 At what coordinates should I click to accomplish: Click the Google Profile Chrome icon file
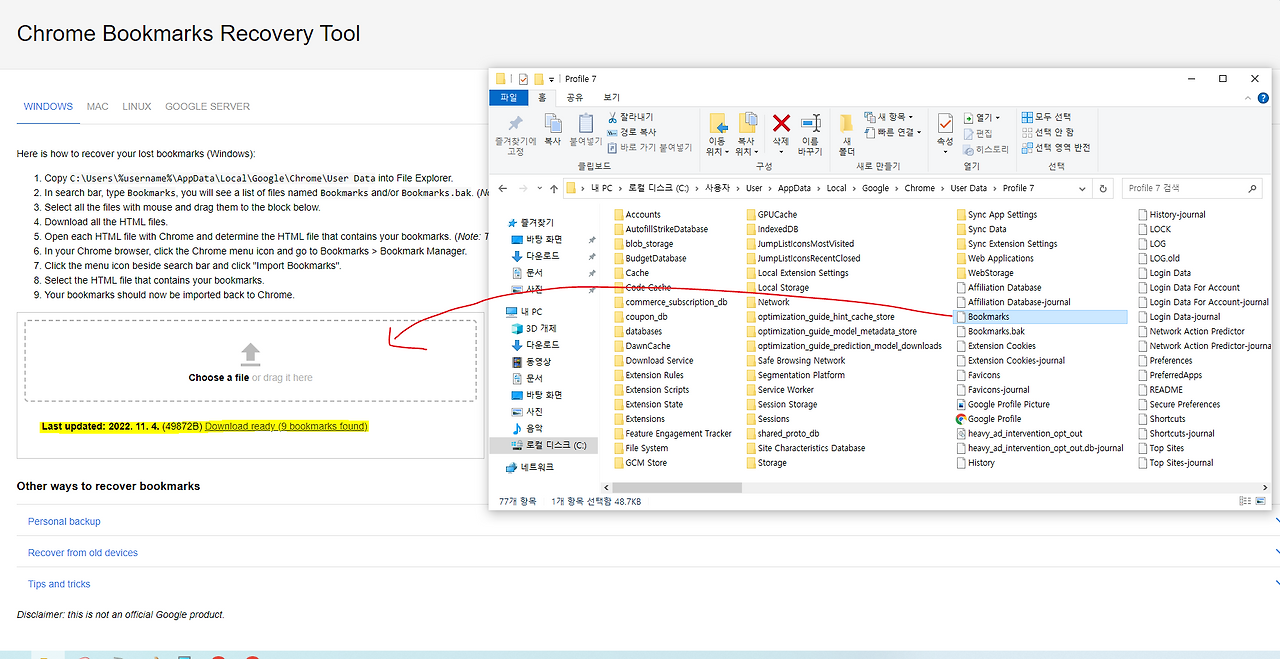(x=961, y=419)
